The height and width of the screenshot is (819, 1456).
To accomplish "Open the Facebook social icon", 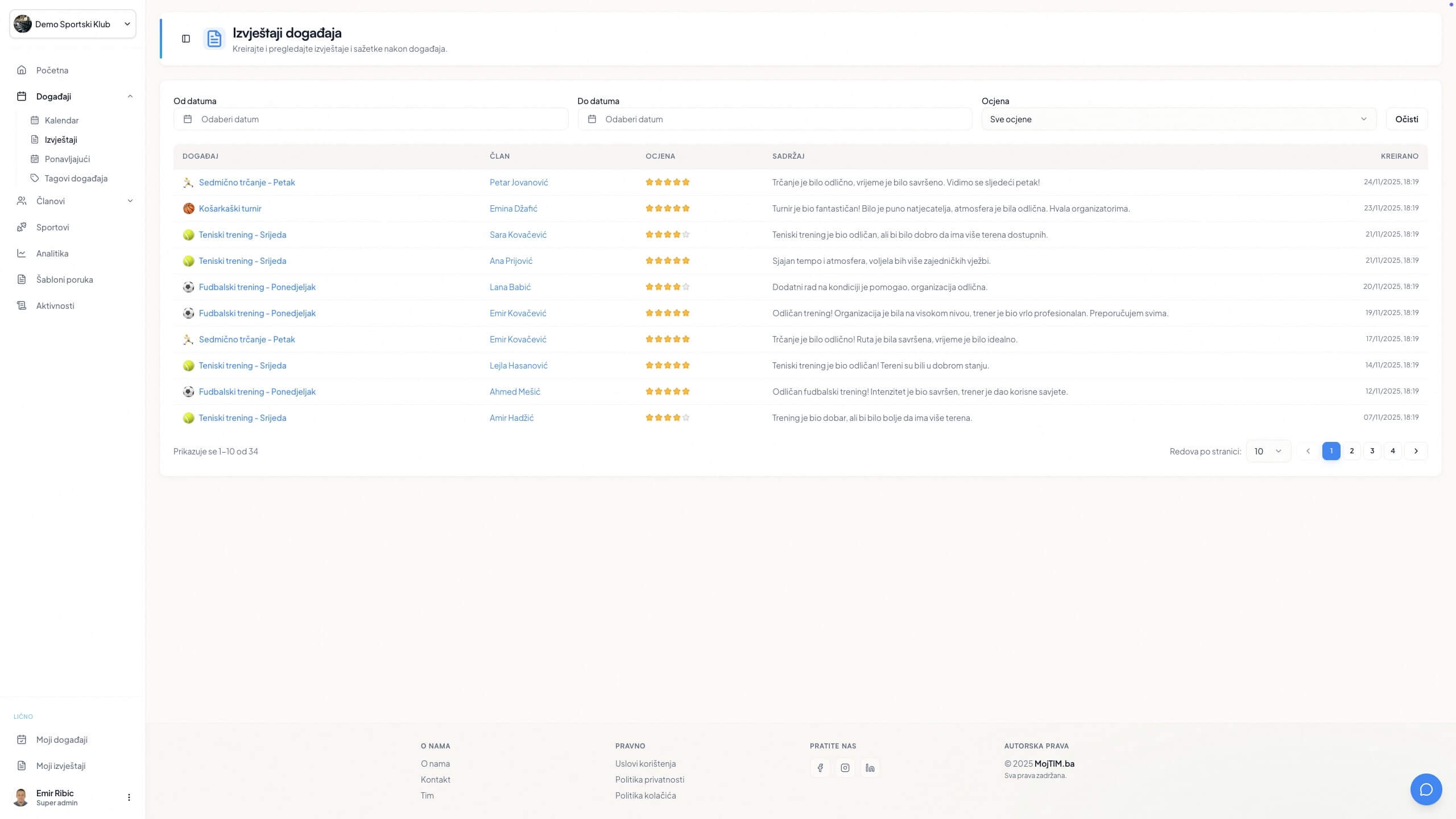I will click(820, 768).
